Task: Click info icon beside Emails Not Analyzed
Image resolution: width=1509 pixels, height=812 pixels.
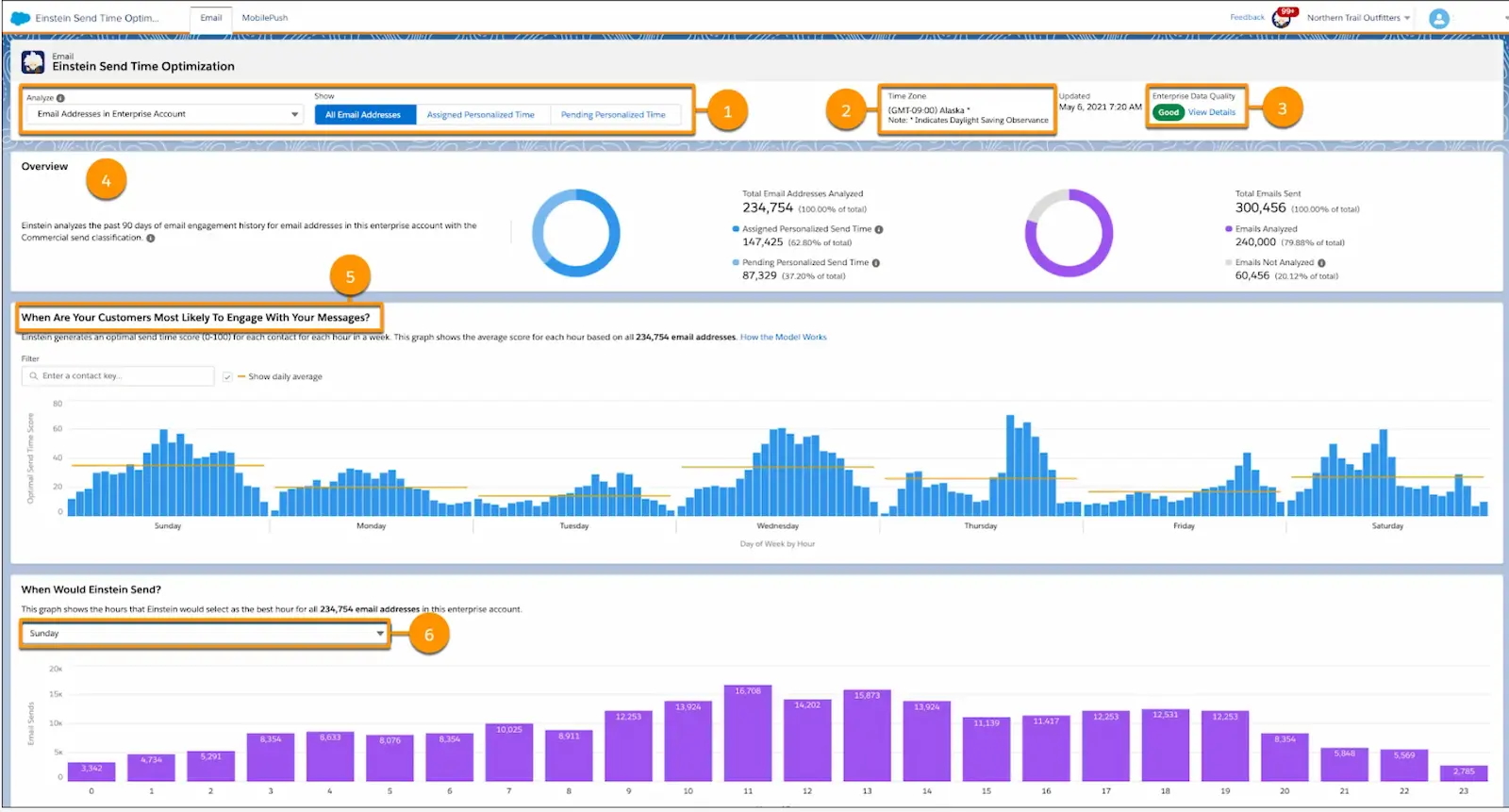Action: click(x=1321, y=263)
